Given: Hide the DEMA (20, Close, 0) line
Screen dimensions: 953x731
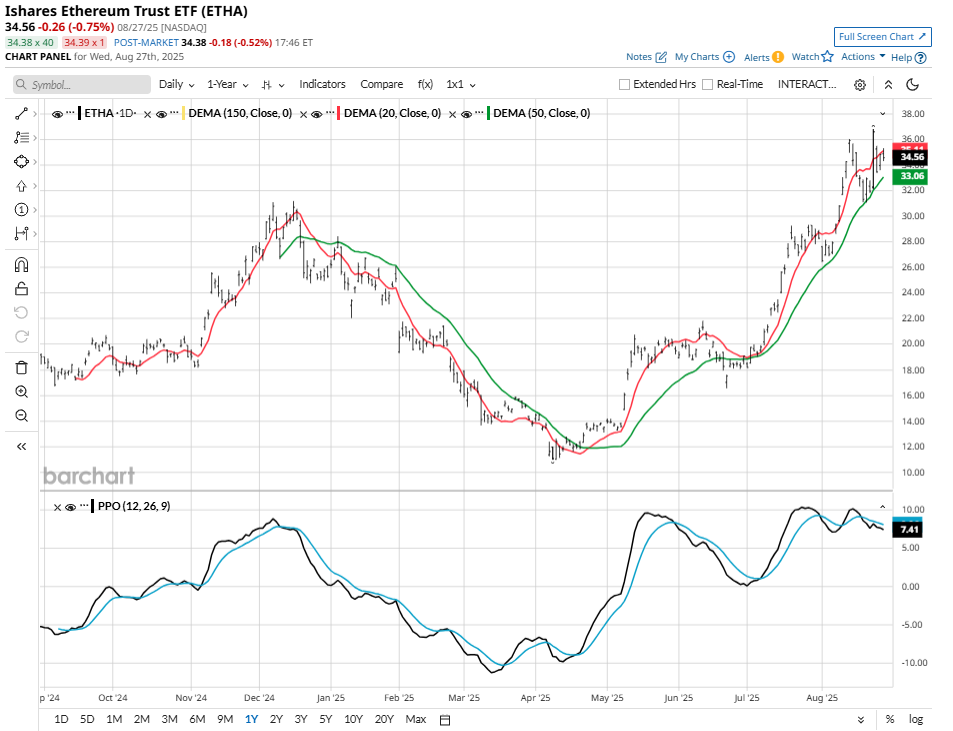Looking at the screenshot, I should 316,114.
